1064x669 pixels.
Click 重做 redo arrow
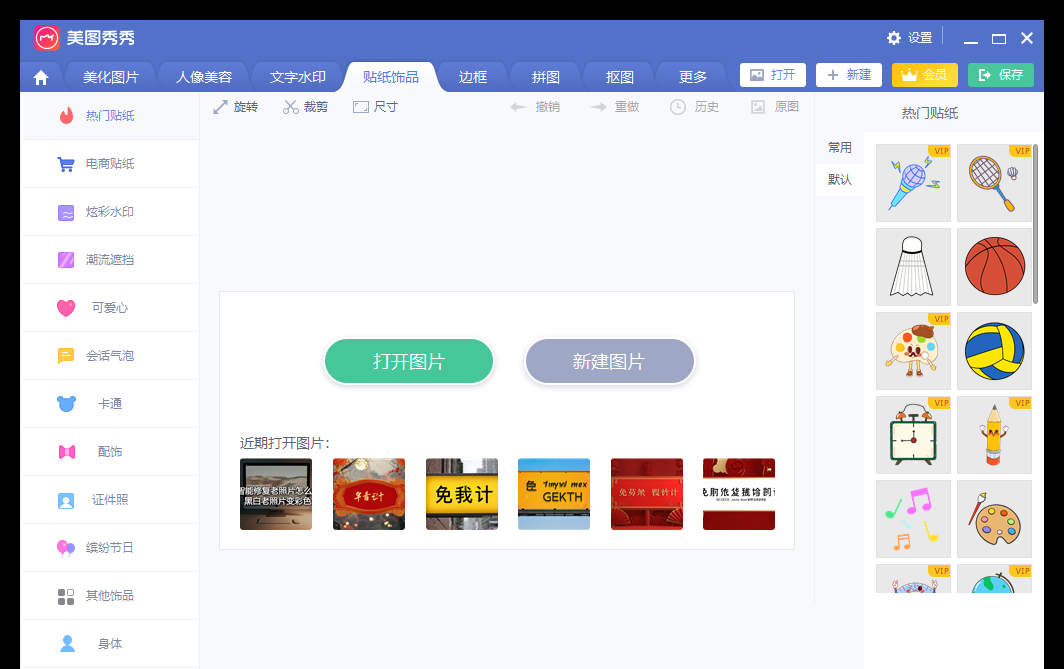[x=615, y=107]
